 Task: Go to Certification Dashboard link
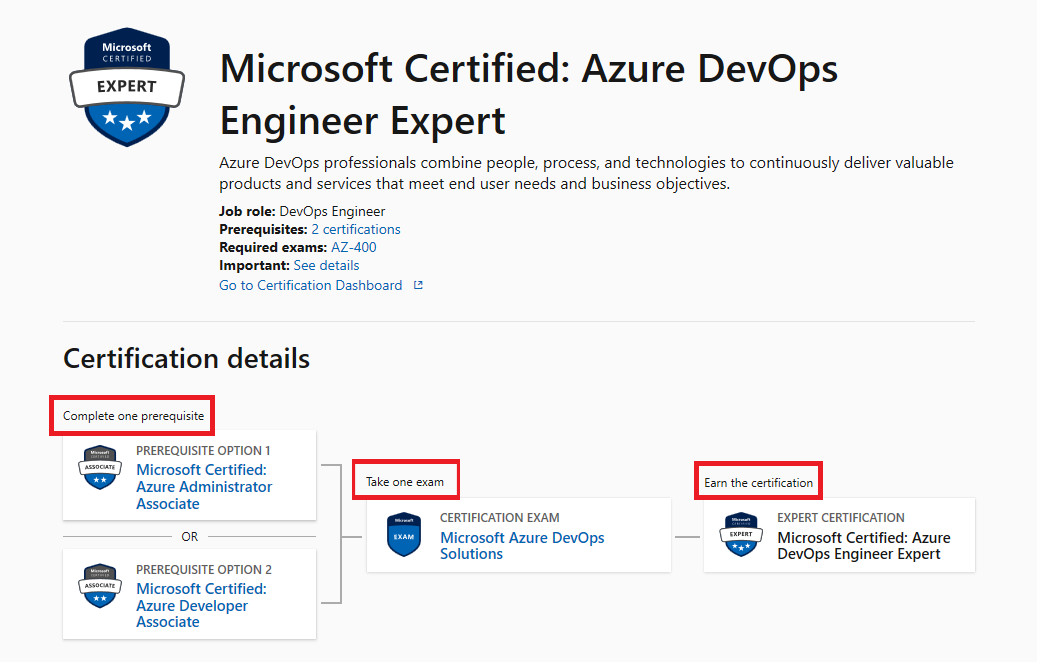(x=311, y=285)
